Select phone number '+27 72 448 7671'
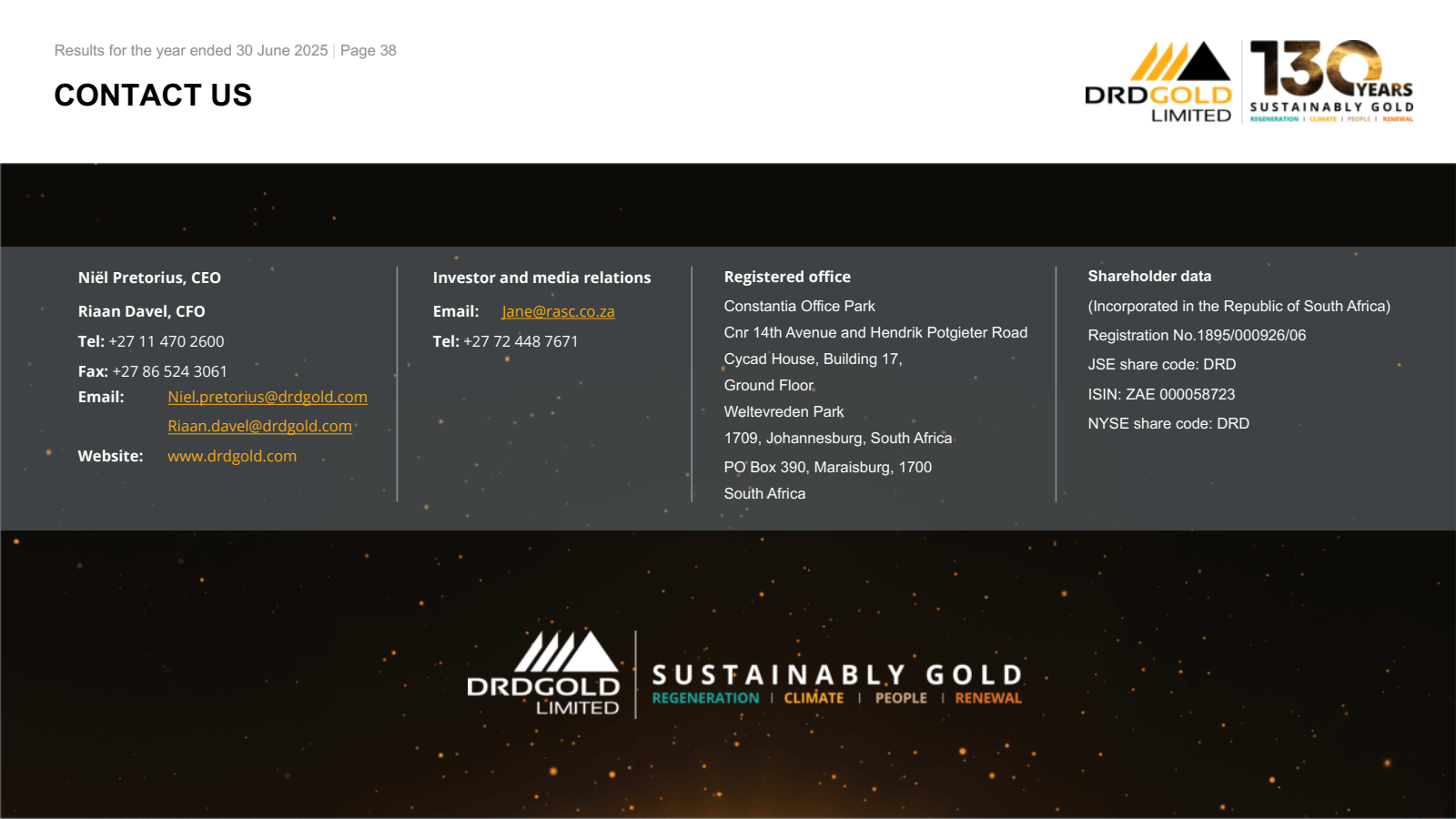The width and height of the screenshot is (1456, 819). click(x=521, y=341)
